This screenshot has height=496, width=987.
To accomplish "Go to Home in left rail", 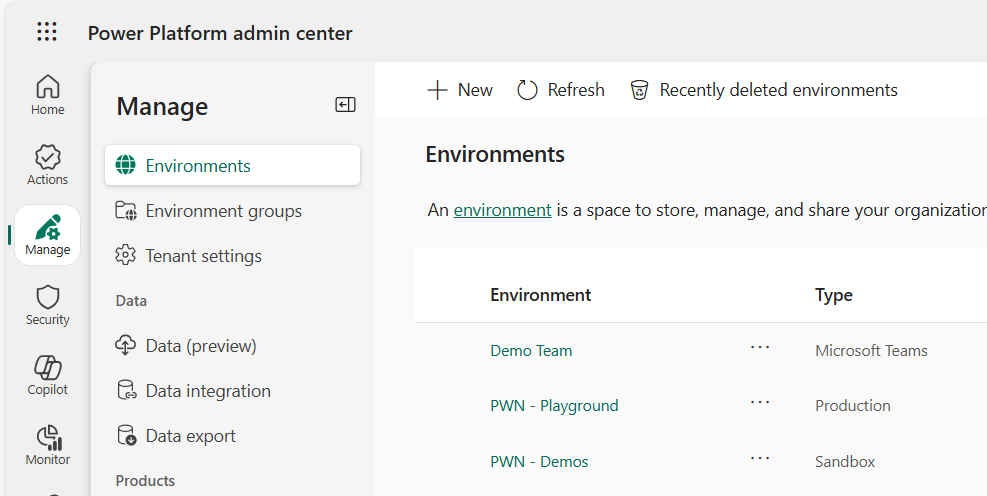I will 47,95.
